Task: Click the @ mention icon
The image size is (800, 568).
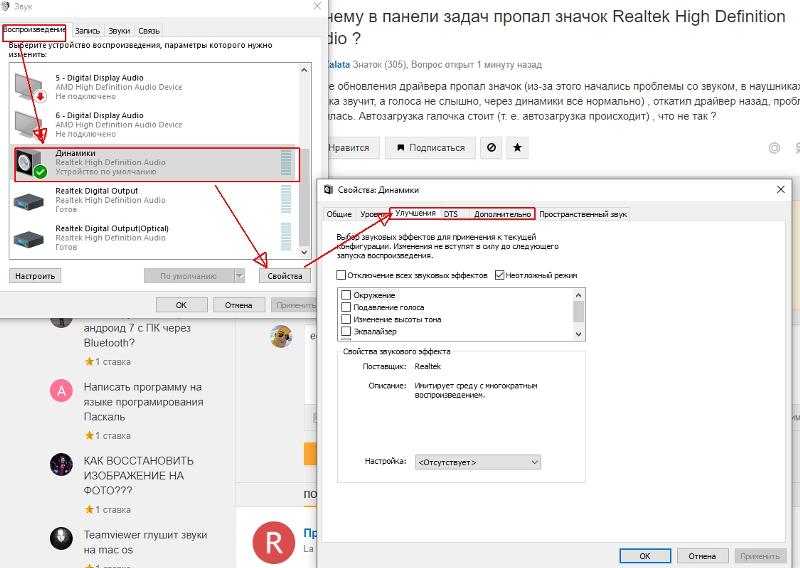Action: [x=774, y=148]
